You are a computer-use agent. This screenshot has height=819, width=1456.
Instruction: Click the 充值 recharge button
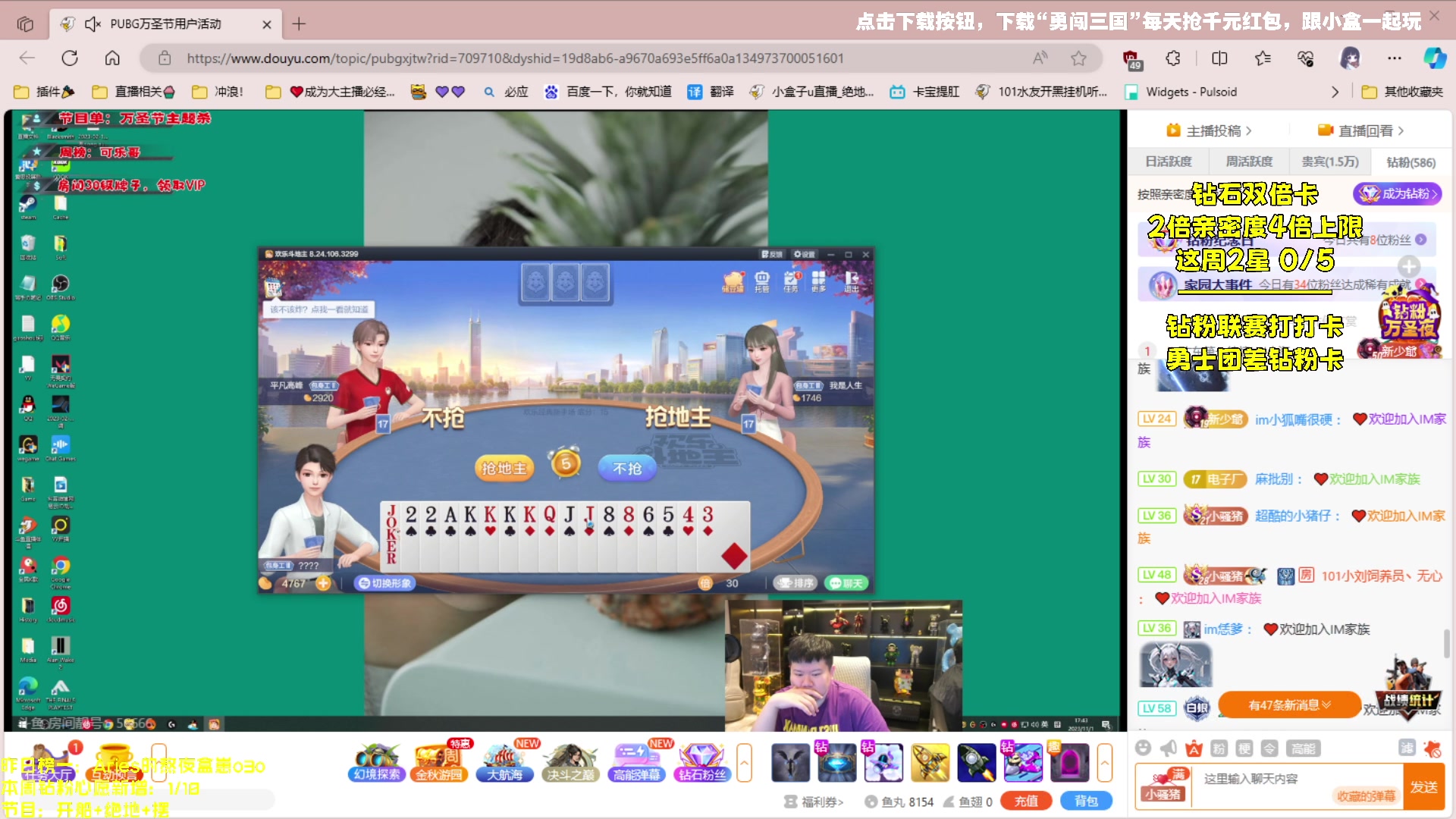1026,802
